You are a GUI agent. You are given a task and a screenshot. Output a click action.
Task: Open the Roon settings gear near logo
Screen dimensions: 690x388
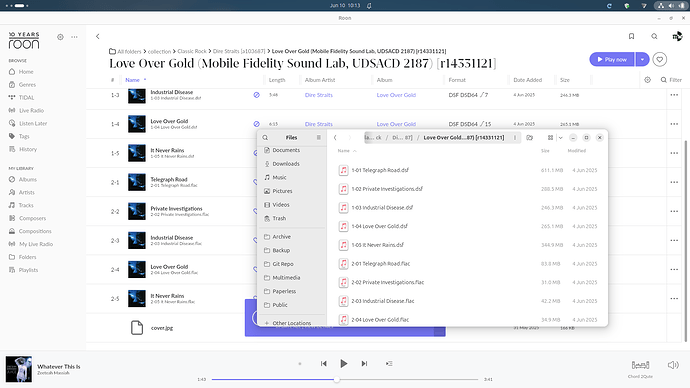(x=60, y=37)
